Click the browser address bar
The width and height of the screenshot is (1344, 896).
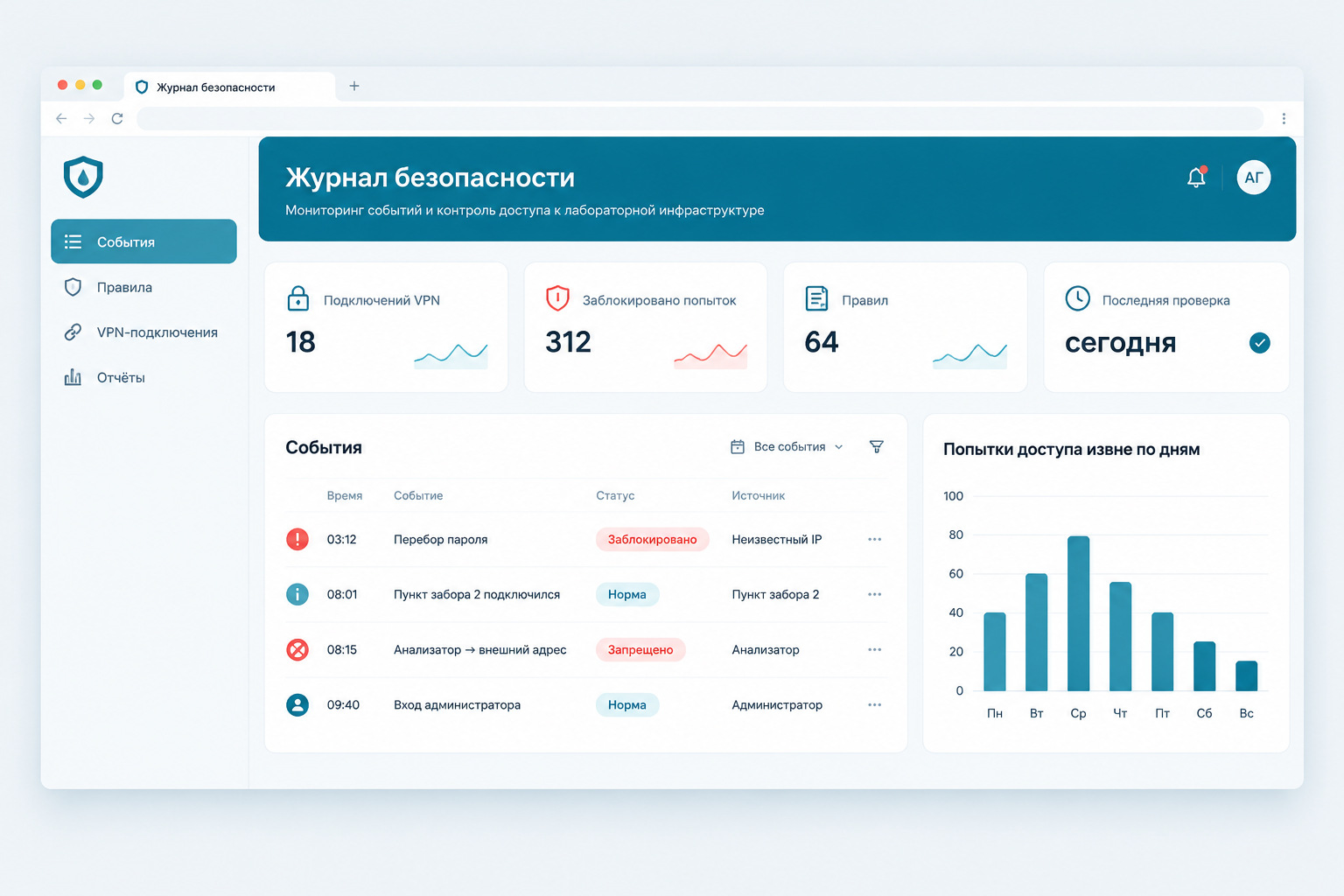(700, 119)
